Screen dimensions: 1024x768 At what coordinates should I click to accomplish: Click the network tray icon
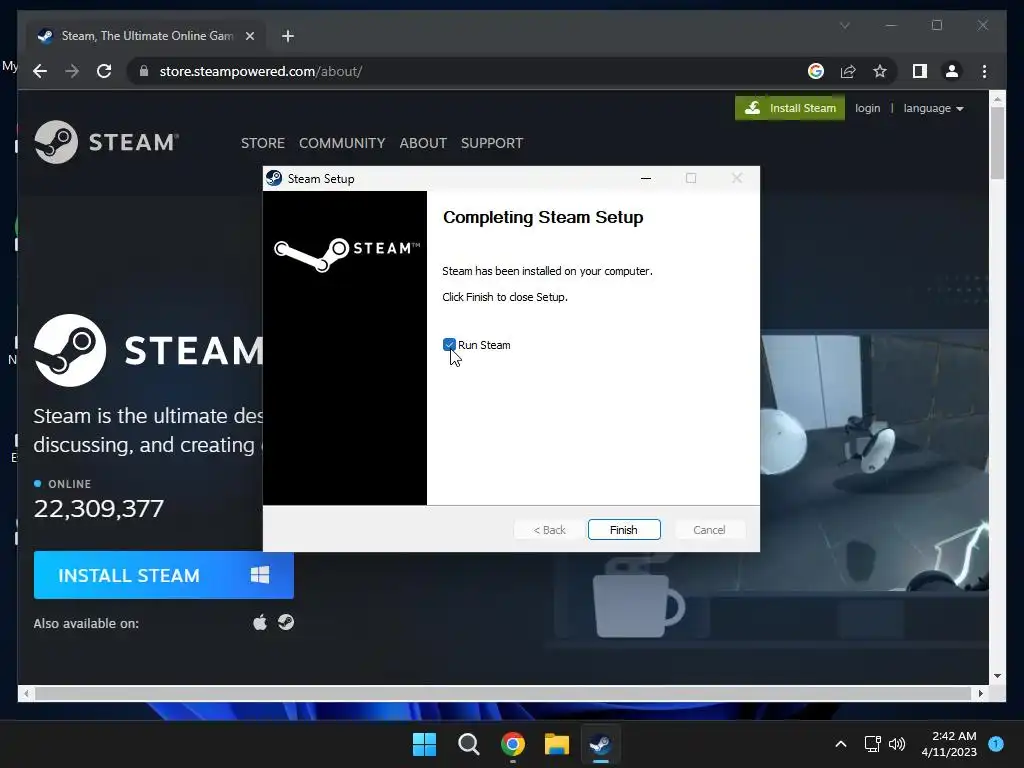pyautogui.click(x=872, y=744)
